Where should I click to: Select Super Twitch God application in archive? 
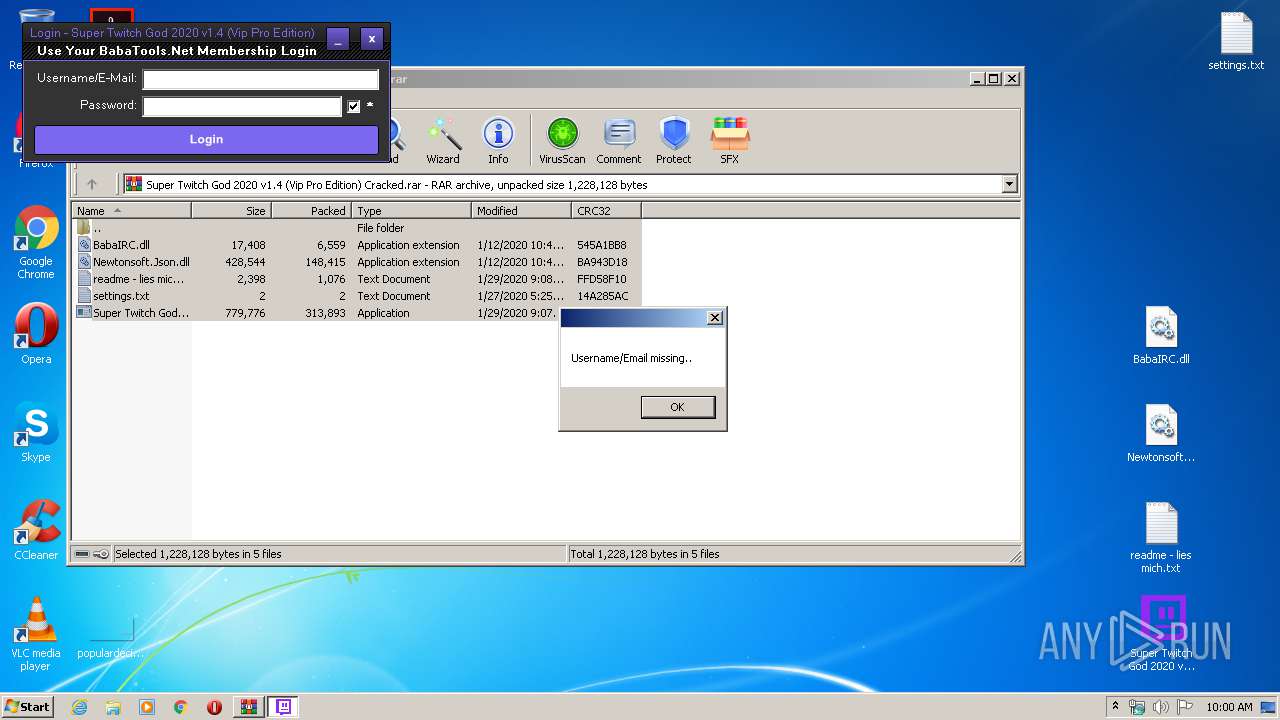pos(317,313)
